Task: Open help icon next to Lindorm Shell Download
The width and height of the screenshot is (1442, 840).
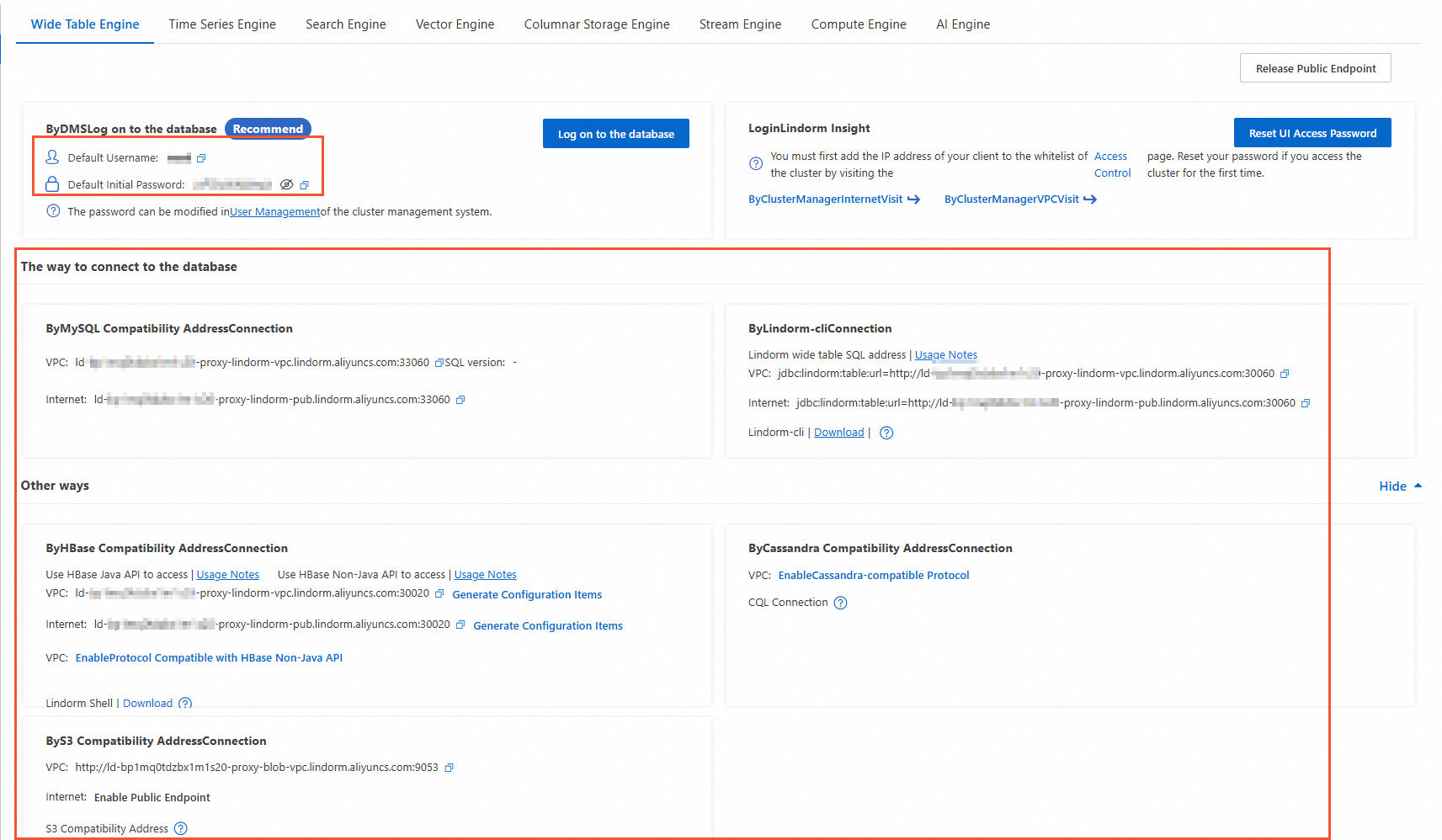Action: (x=185, y=704)
